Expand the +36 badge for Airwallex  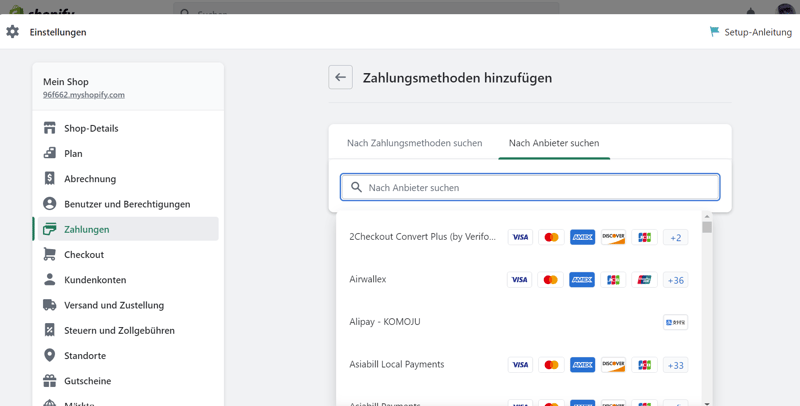point(676,280)
